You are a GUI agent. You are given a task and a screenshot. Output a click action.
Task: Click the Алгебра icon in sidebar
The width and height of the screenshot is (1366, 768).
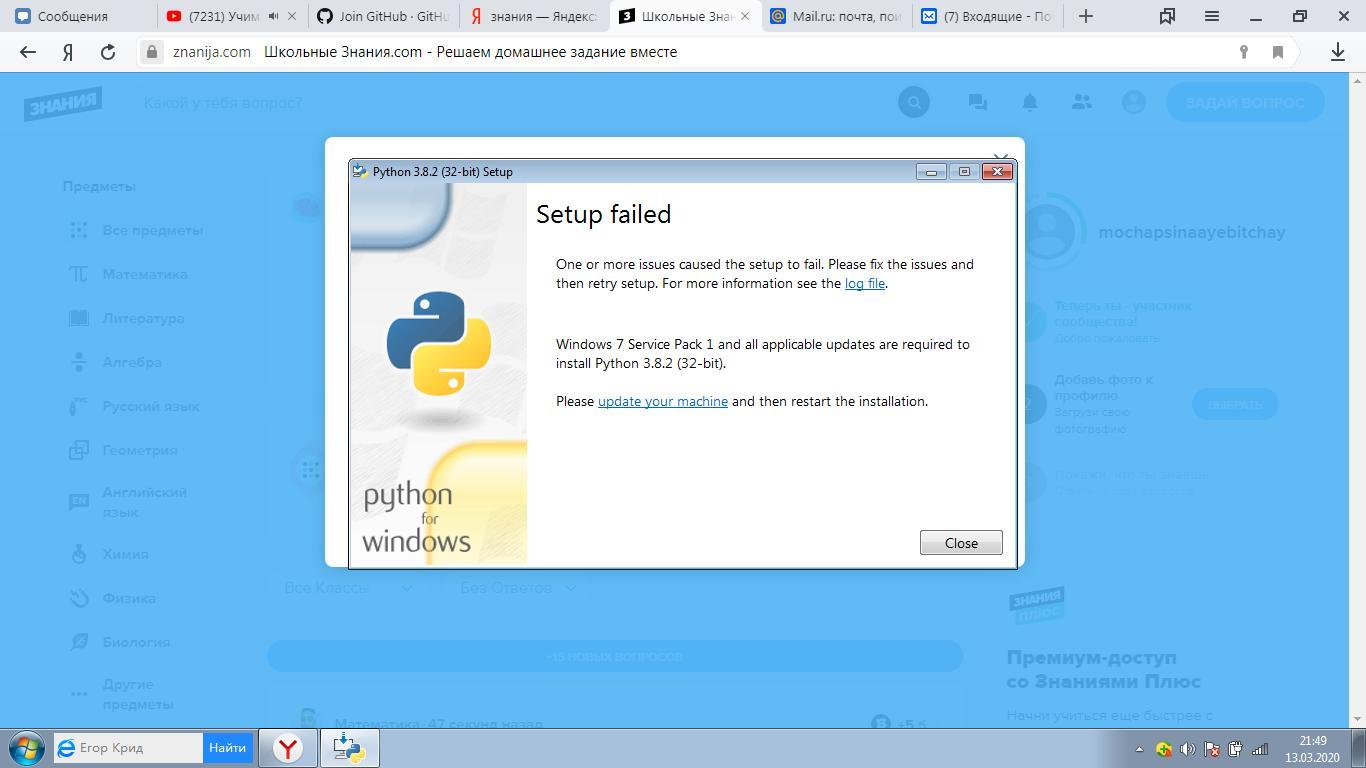pos(79,362)
